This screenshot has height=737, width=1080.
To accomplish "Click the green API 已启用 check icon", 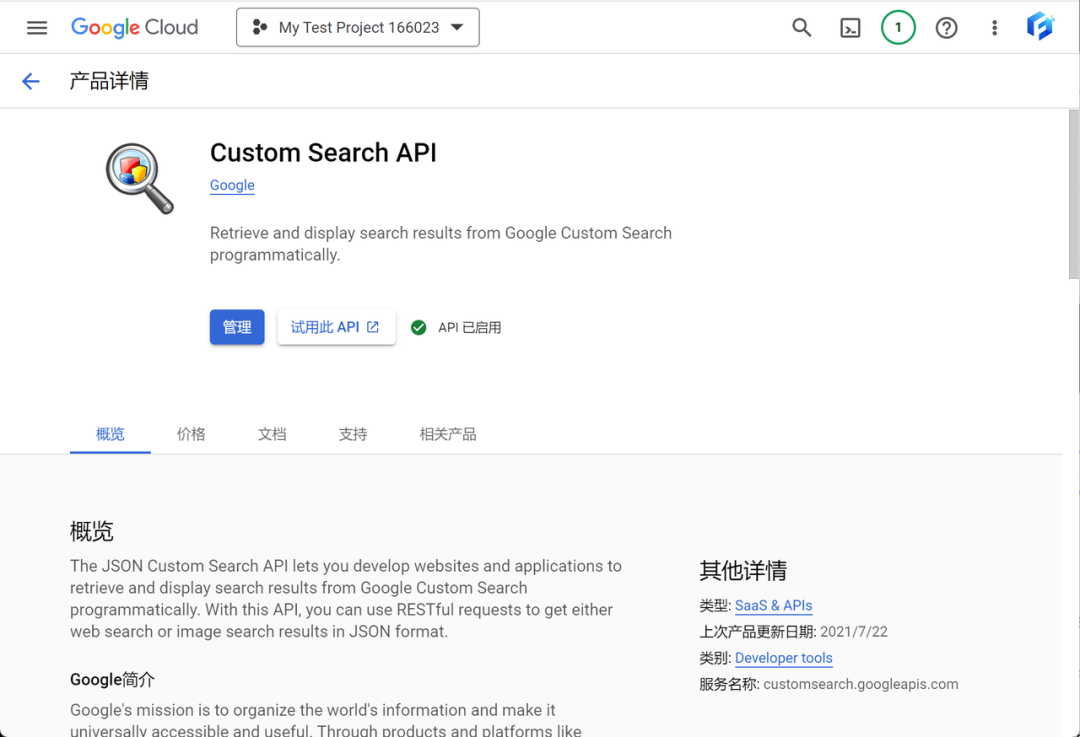I will click(418, 328).
